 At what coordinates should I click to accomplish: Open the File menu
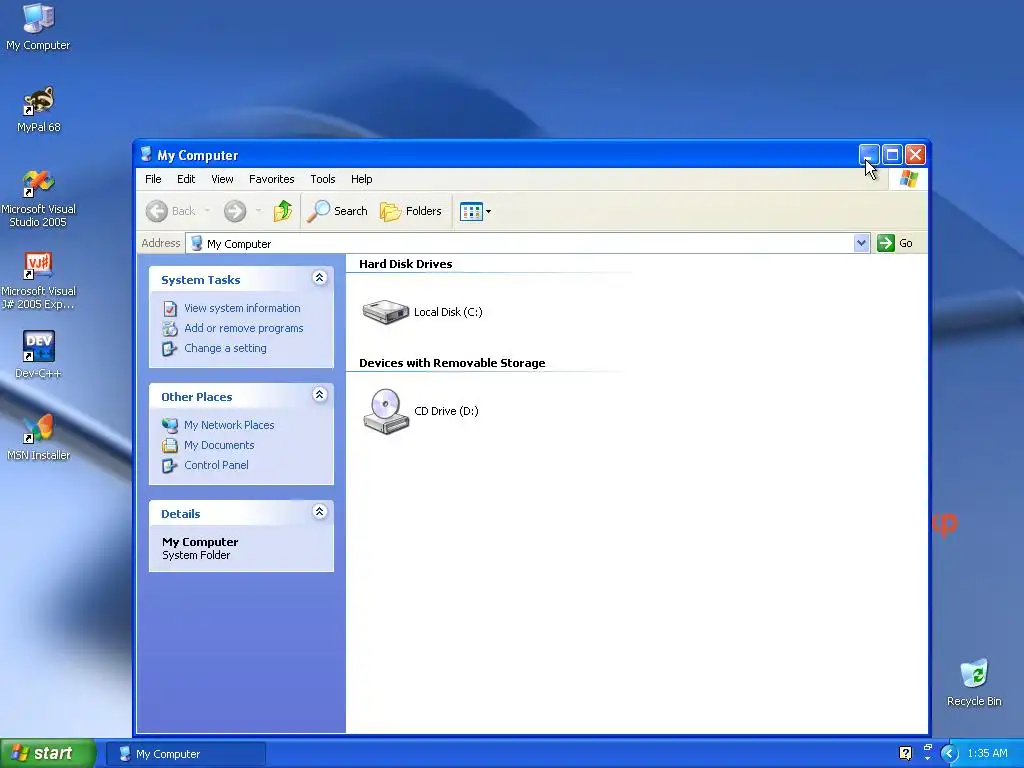pos(153,179)
